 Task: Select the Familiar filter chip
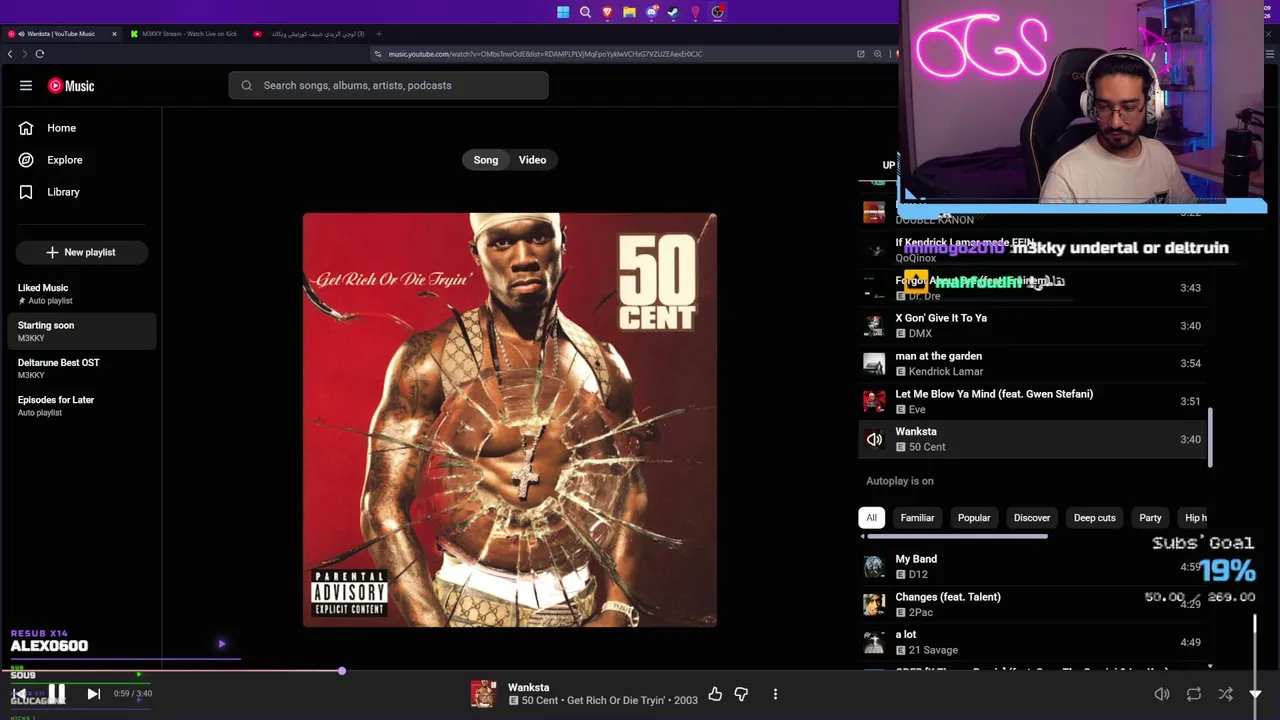[x=917, y=518]
